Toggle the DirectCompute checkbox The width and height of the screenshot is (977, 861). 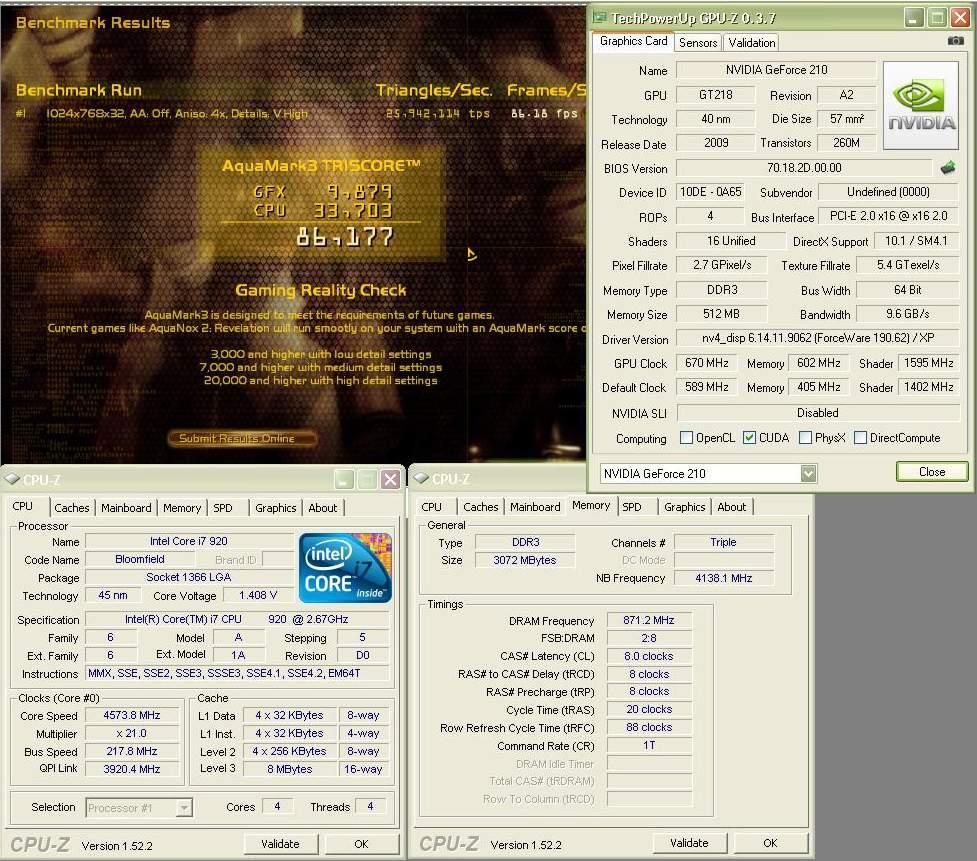(x=860, y=437)
